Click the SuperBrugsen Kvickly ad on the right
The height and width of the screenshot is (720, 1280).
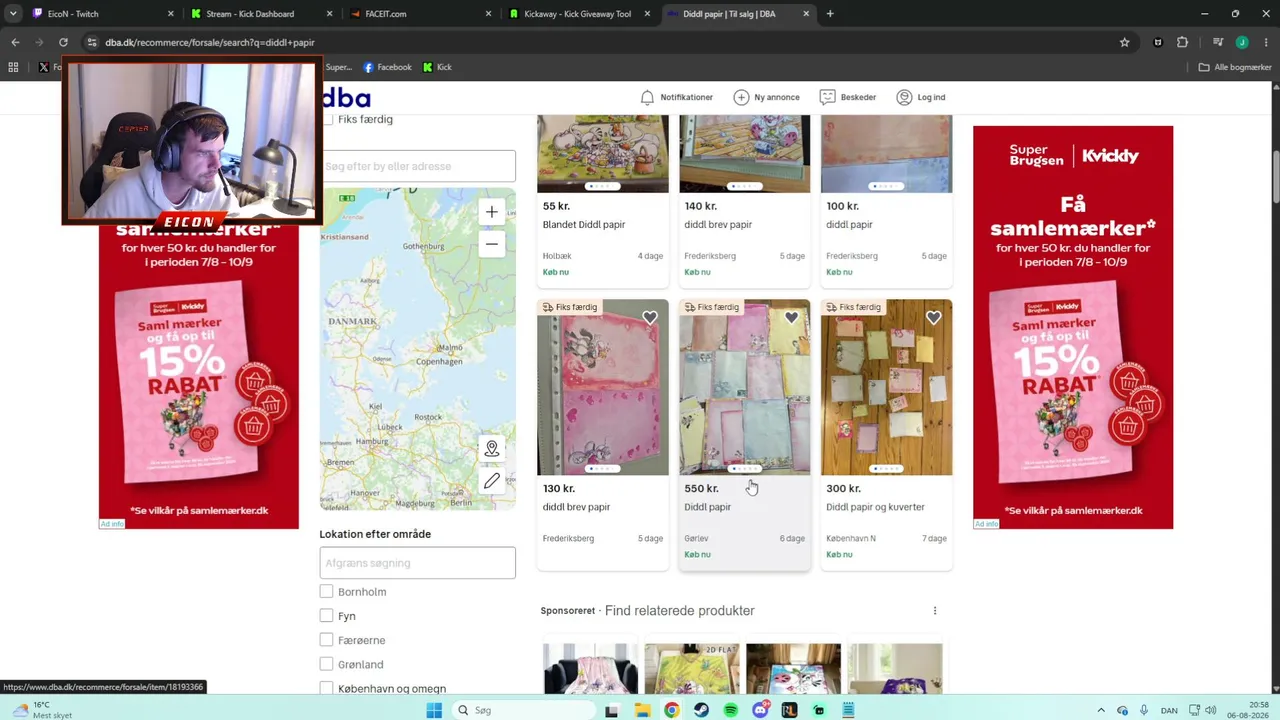pos(1073,327)
